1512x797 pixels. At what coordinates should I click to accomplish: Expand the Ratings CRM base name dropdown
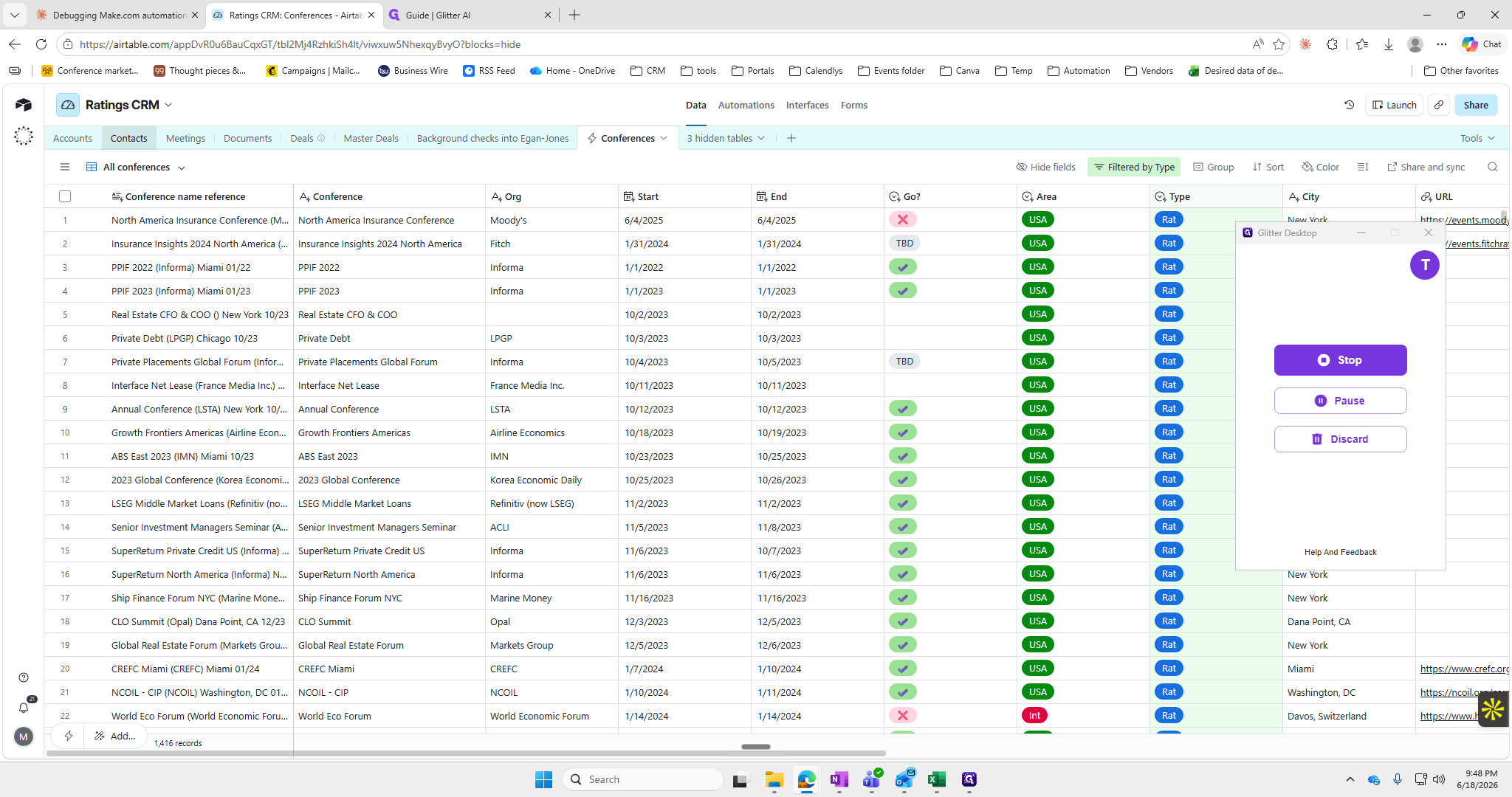tap(168, 105)
